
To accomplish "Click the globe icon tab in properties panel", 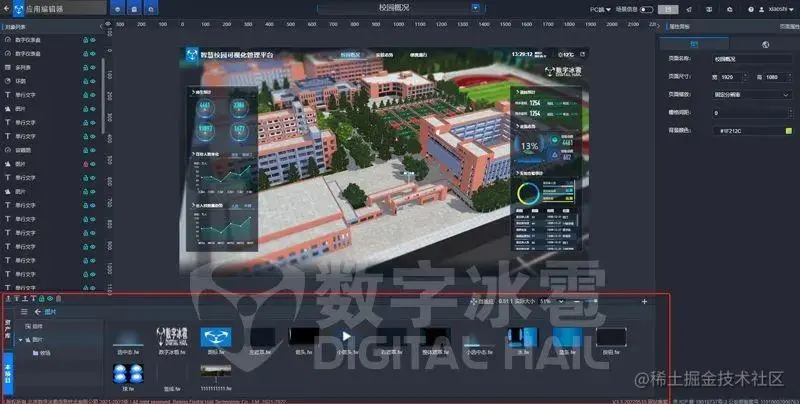I will 765,44.
